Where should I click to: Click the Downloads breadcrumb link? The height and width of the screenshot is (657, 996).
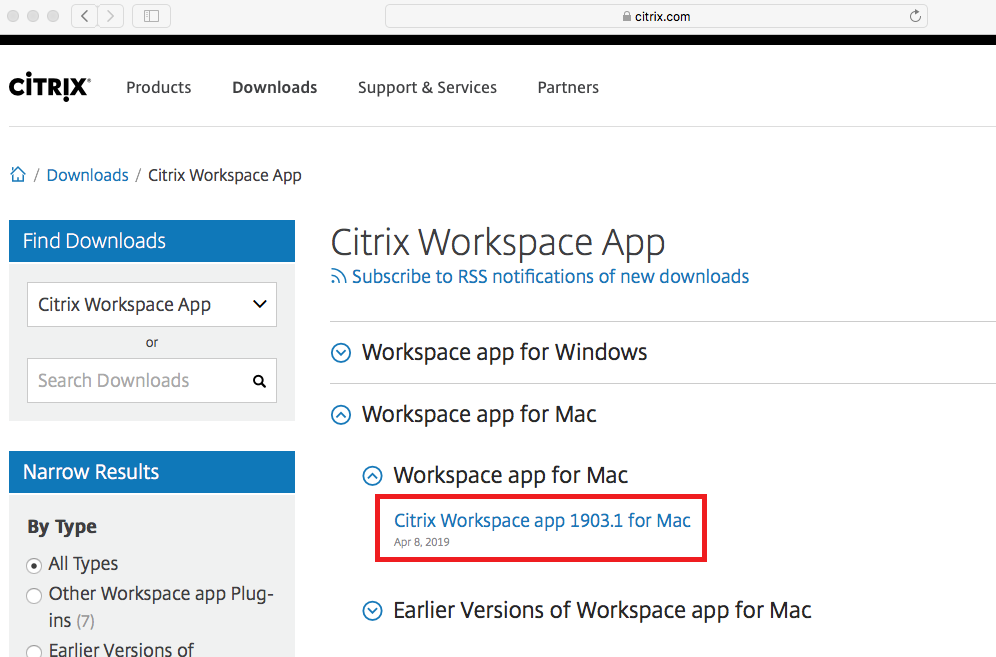coord(88,175)
